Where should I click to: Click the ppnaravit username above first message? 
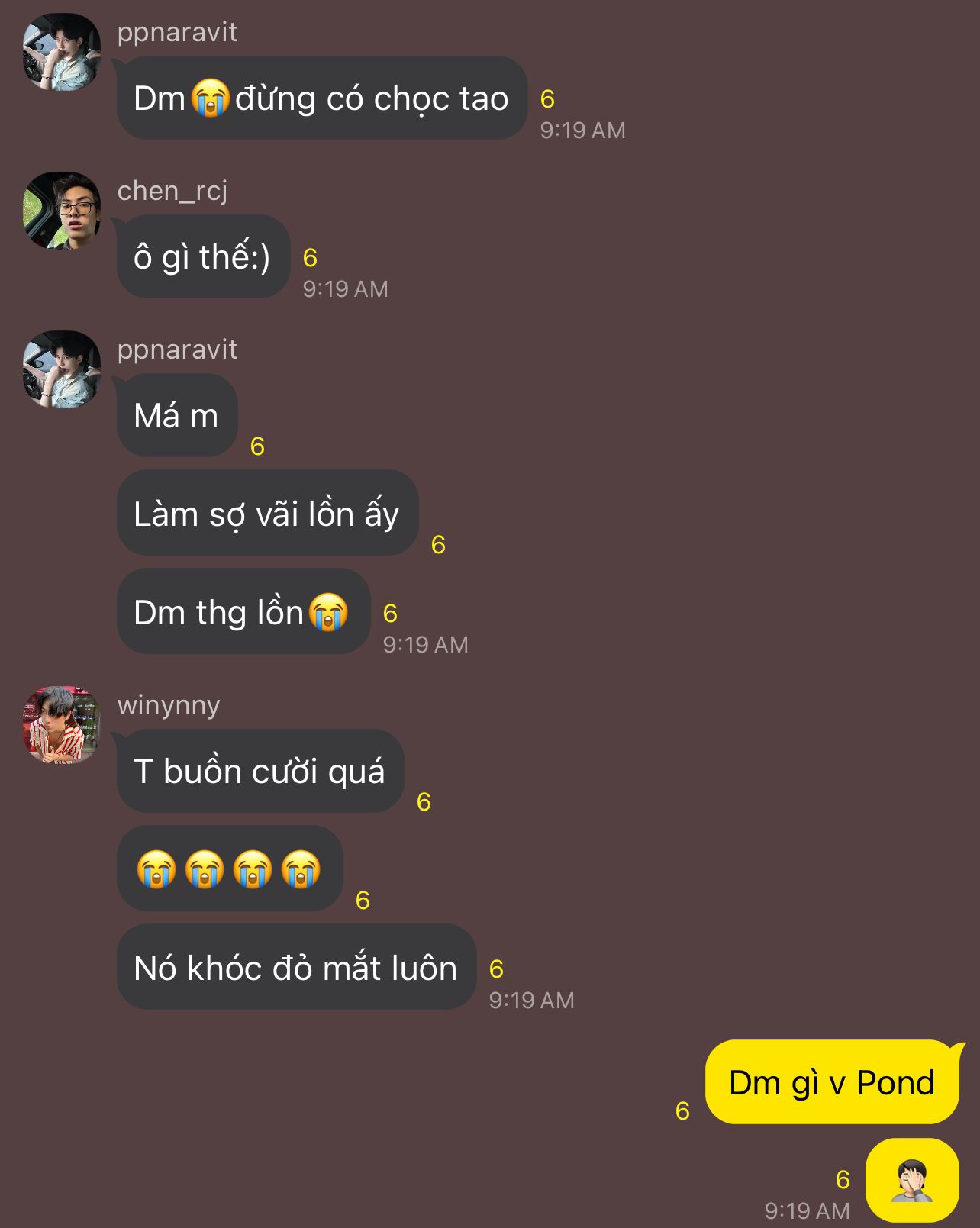coord(177,32)
